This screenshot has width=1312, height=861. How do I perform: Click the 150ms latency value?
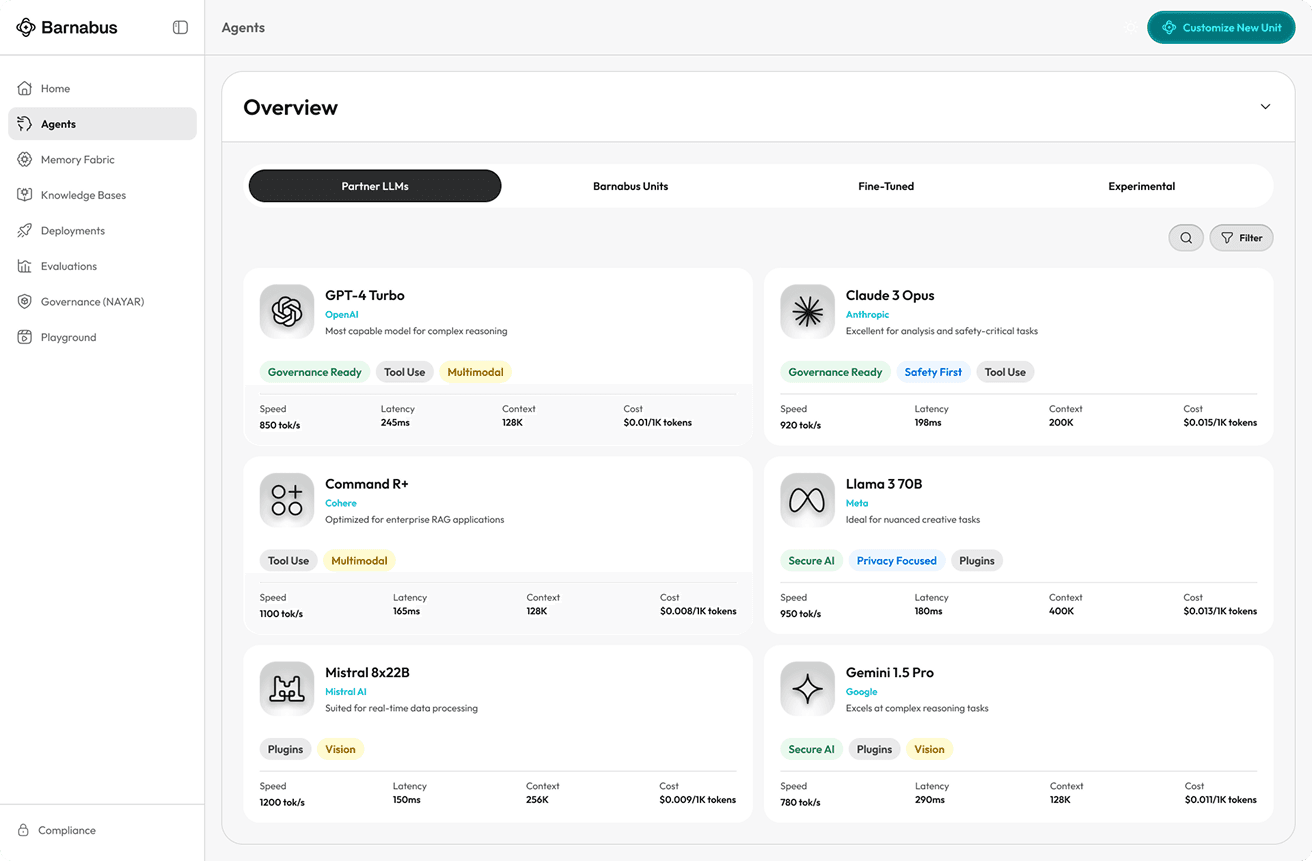[407, 800]
